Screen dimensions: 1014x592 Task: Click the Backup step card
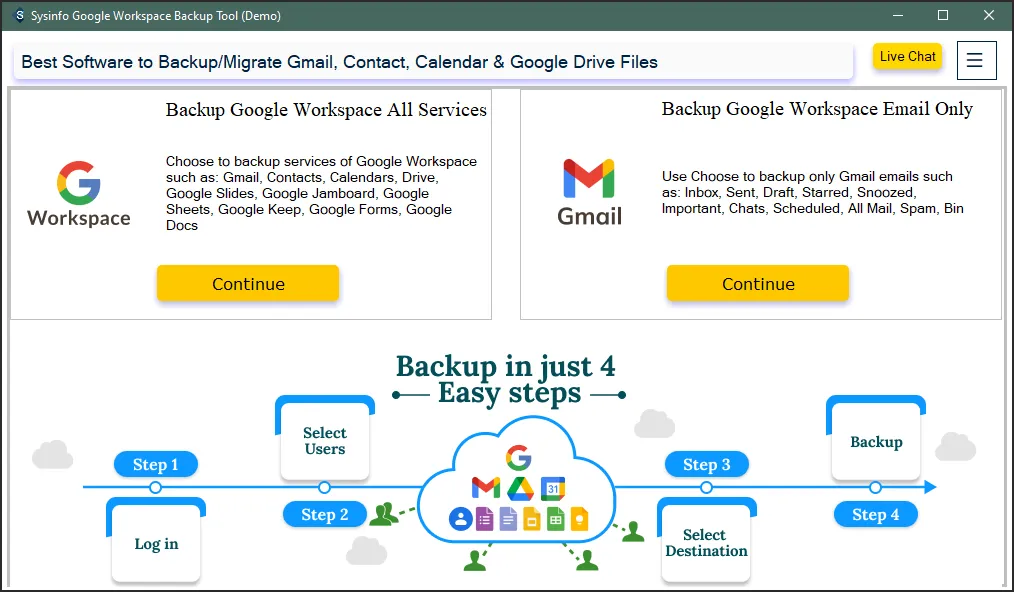(876, 439)
